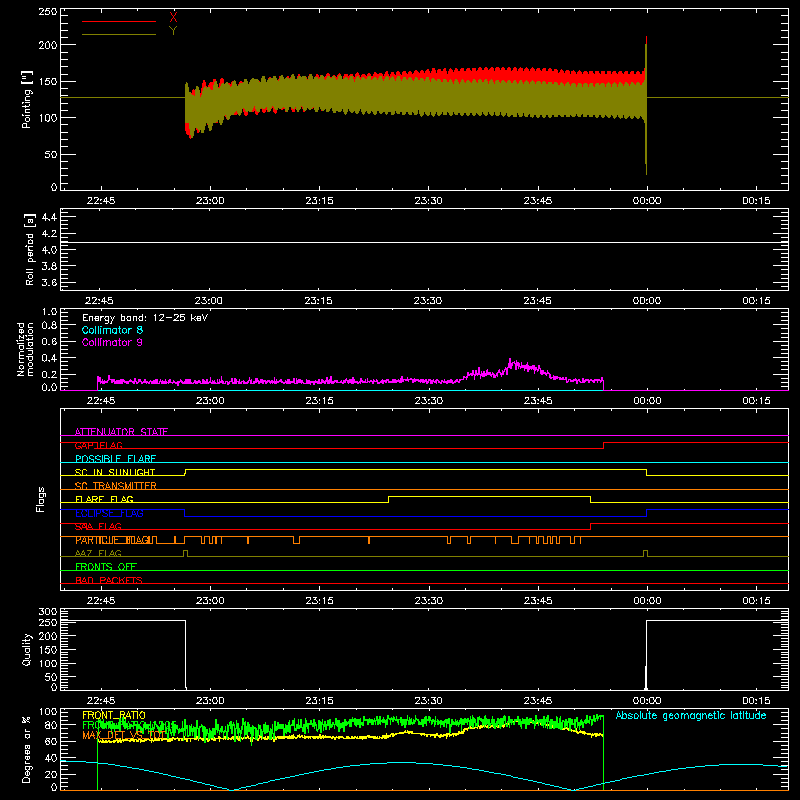Image resolution: width=800 pixels, height=800 pixels.
Task: Click the orange MAX_DET_VS_TOT legend label
Action: (123, 735)
